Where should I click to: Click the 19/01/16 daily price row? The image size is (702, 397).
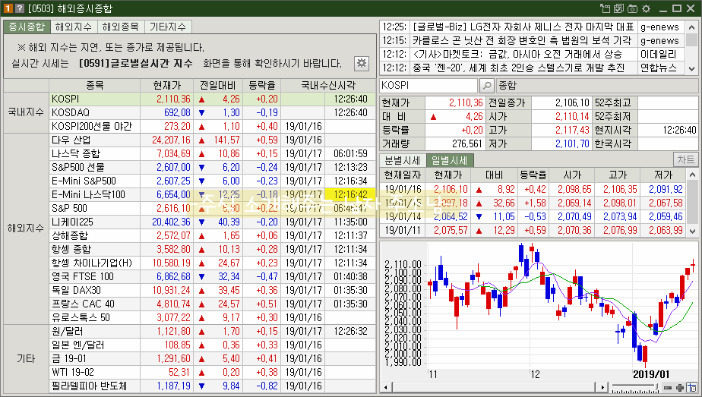[x=533, y=189]
